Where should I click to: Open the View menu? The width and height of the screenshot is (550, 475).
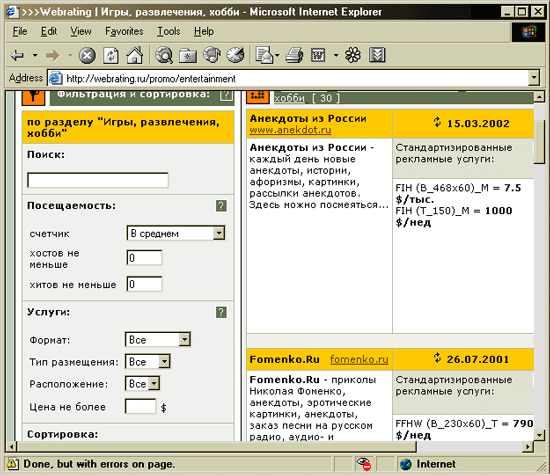click(81, 32)
